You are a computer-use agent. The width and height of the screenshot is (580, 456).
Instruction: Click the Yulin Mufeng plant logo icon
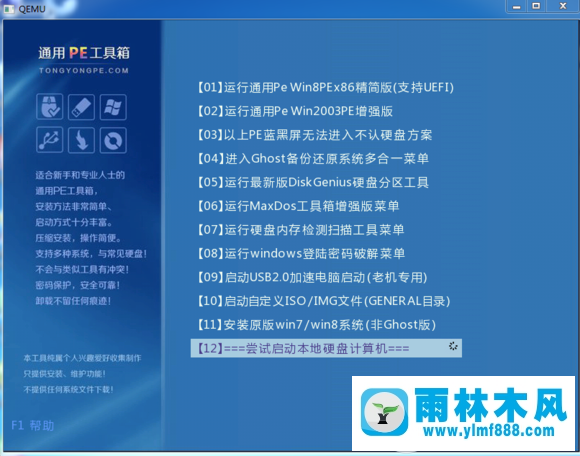coord(384,412)
